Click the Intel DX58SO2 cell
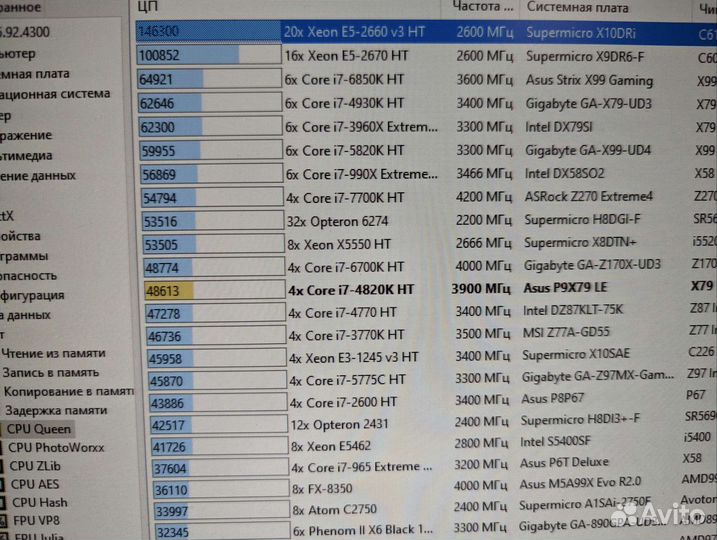Image resolution: width=717 pixels, height=540 pixels. 565,174
